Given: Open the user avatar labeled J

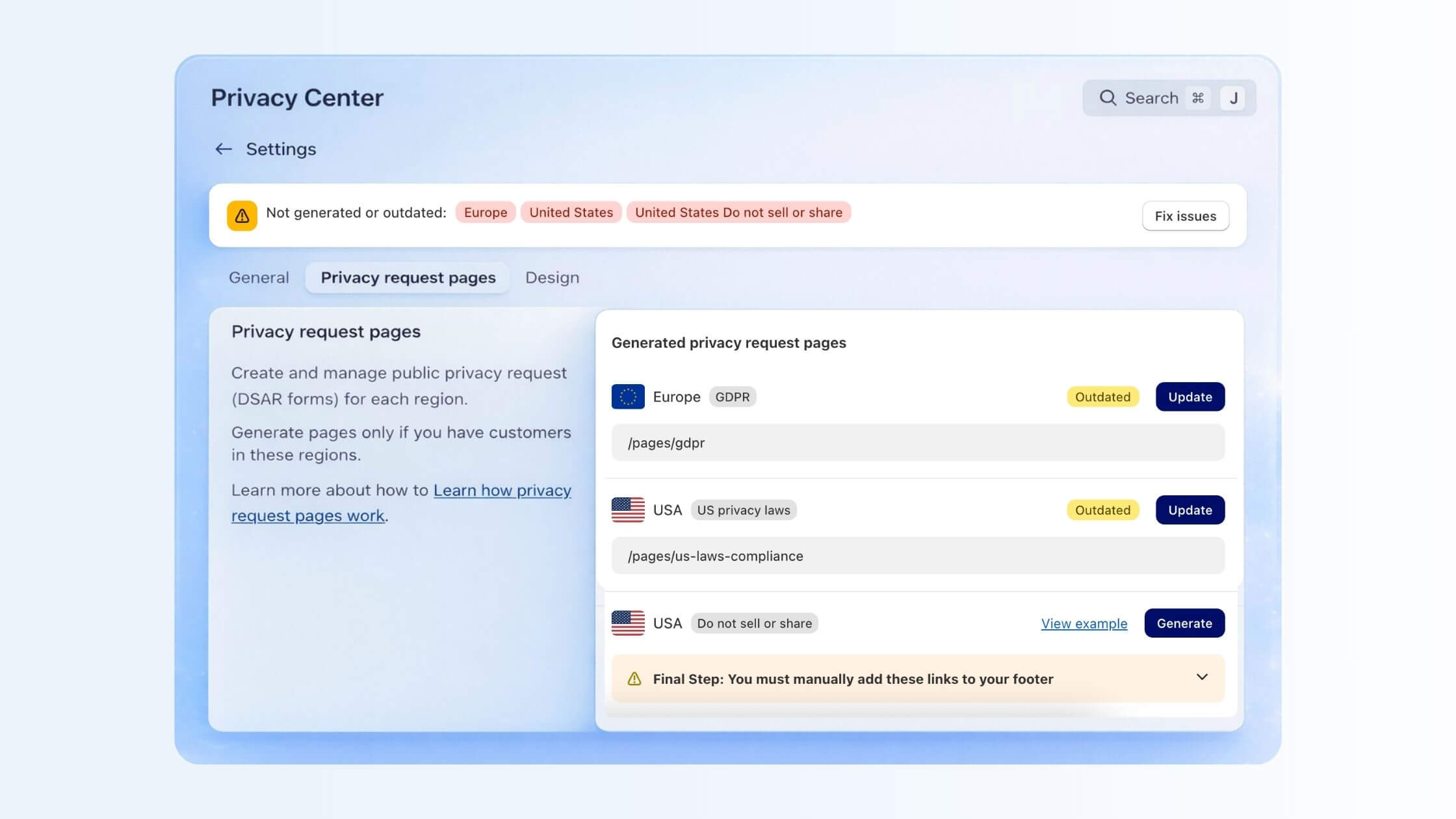Looking at the screenshot, I should click(1234, 97).
